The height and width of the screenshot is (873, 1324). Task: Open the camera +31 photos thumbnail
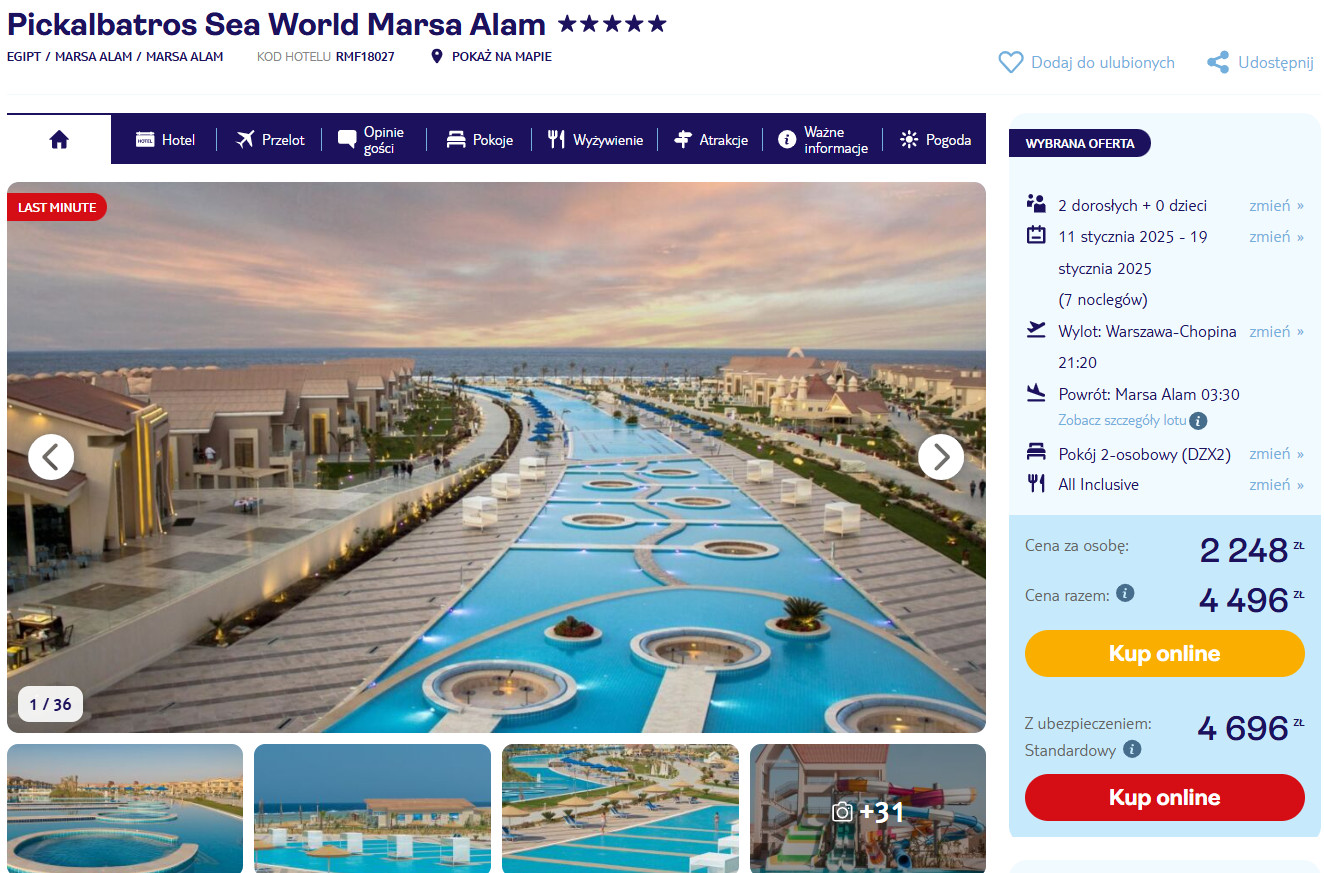point(868,809)
